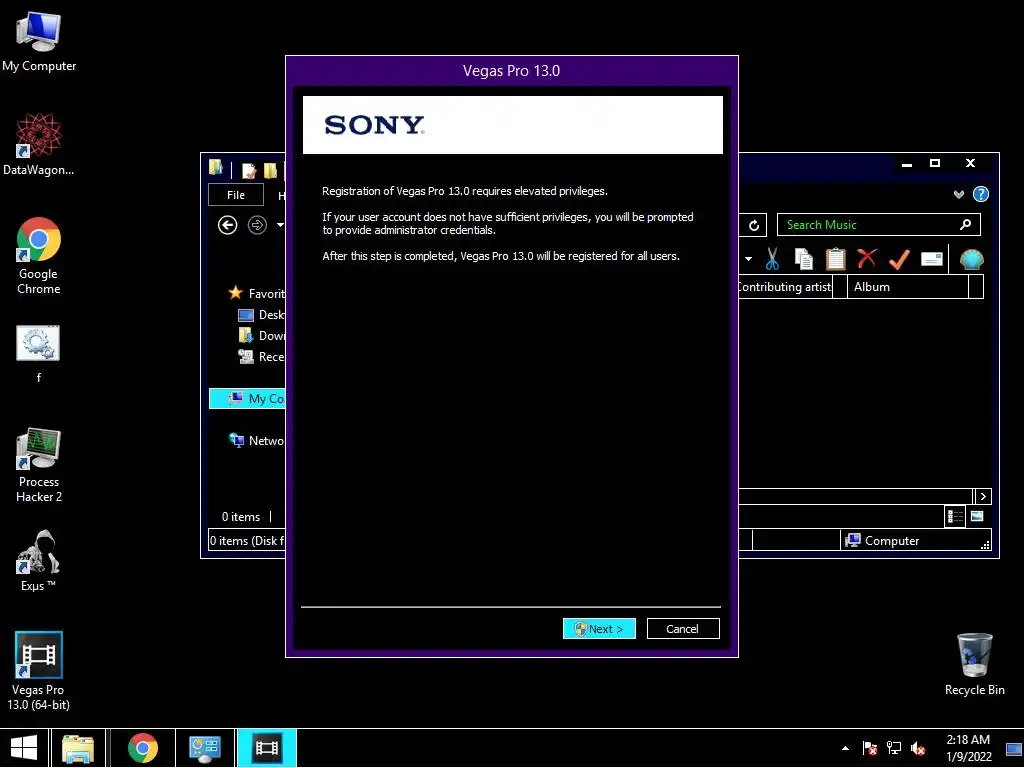
Task: Sort by the Album column header
Action: (x=908, y=287)
